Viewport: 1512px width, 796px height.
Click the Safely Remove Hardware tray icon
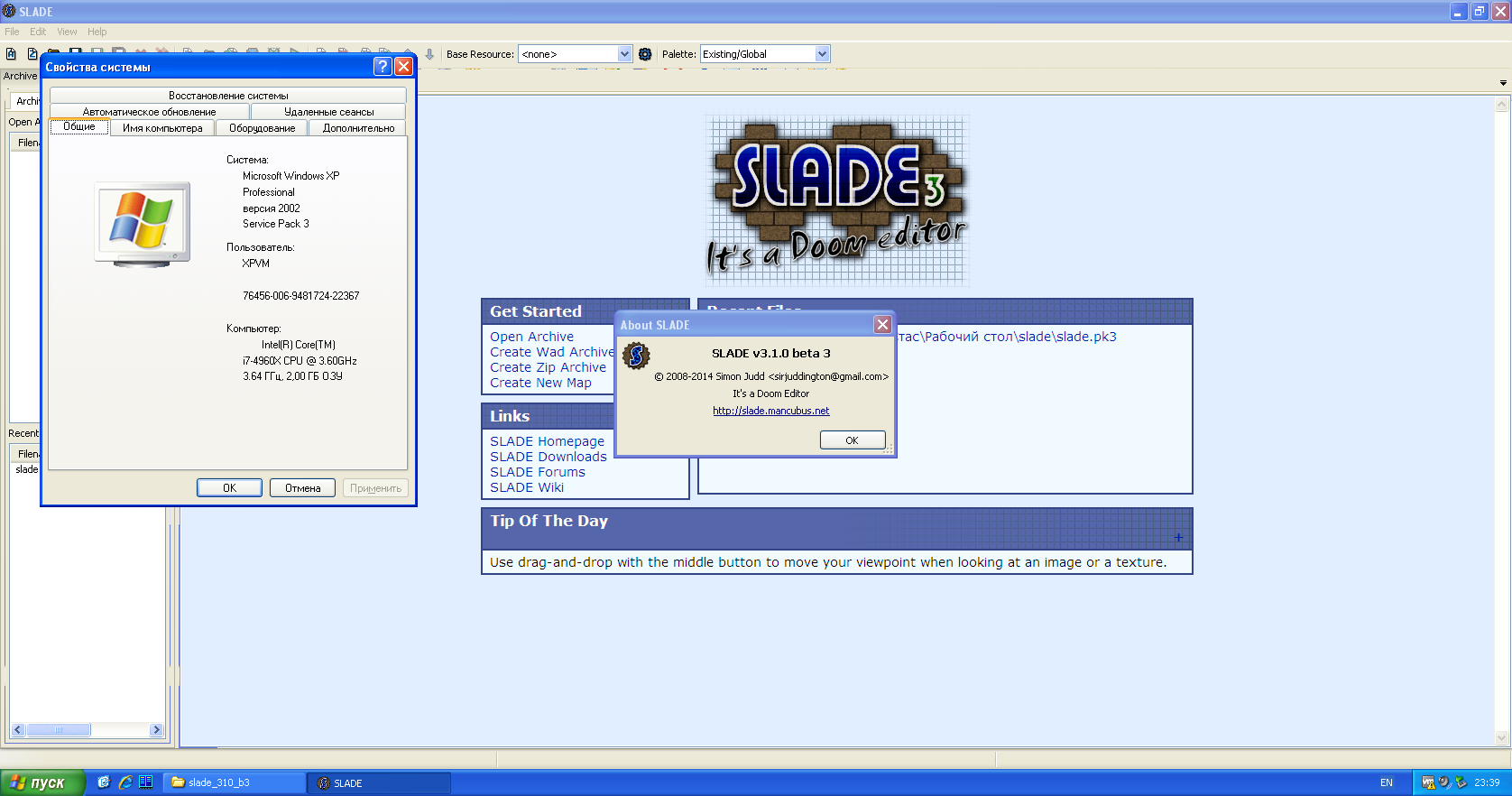[1461, 782]
